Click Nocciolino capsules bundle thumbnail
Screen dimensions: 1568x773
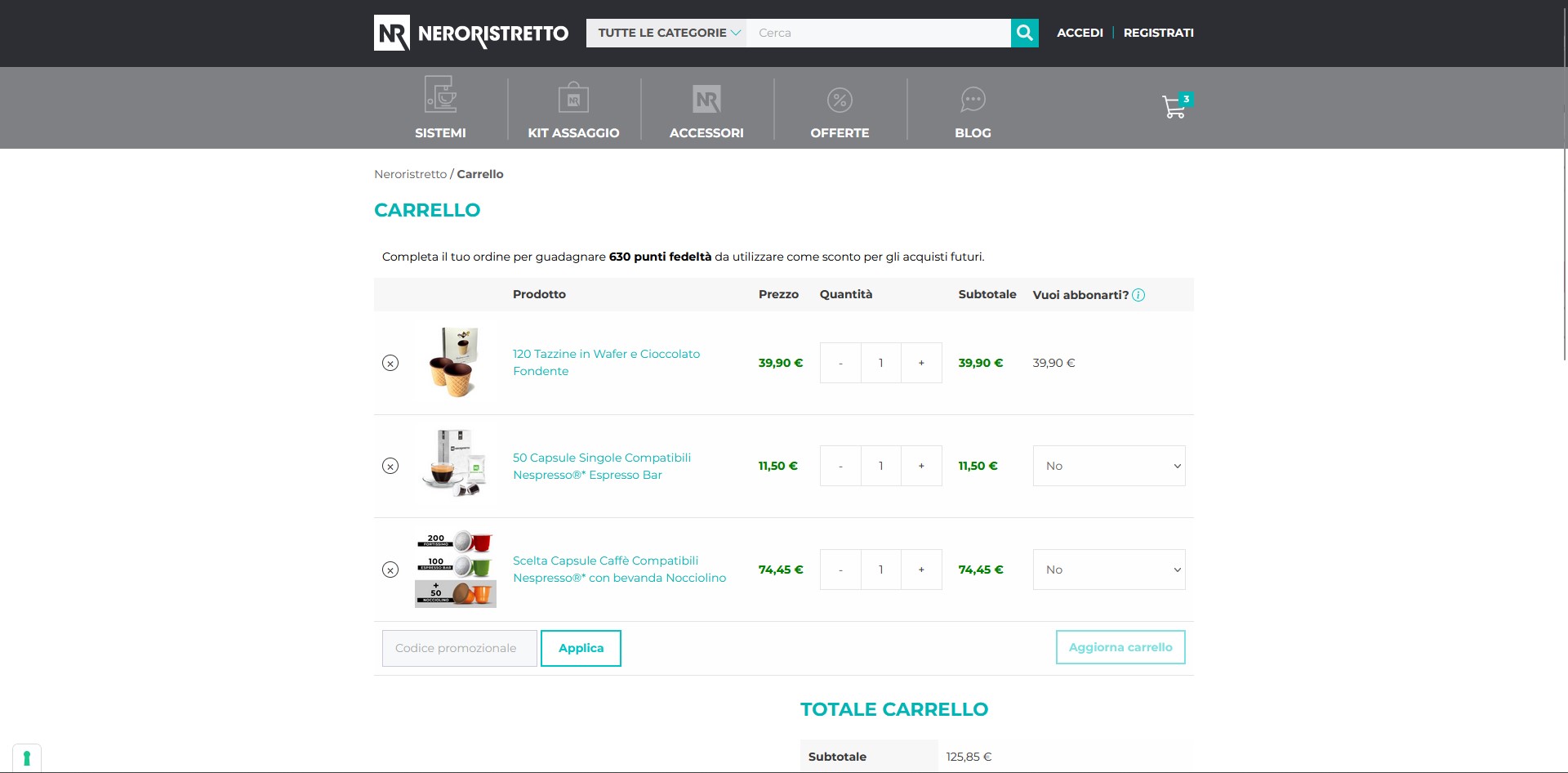pos(456,570)
